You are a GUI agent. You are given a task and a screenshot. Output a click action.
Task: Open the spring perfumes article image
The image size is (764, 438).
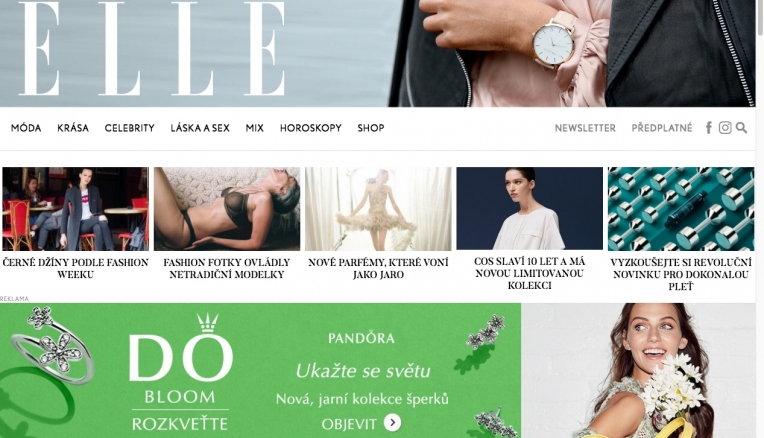click(378, 209)
